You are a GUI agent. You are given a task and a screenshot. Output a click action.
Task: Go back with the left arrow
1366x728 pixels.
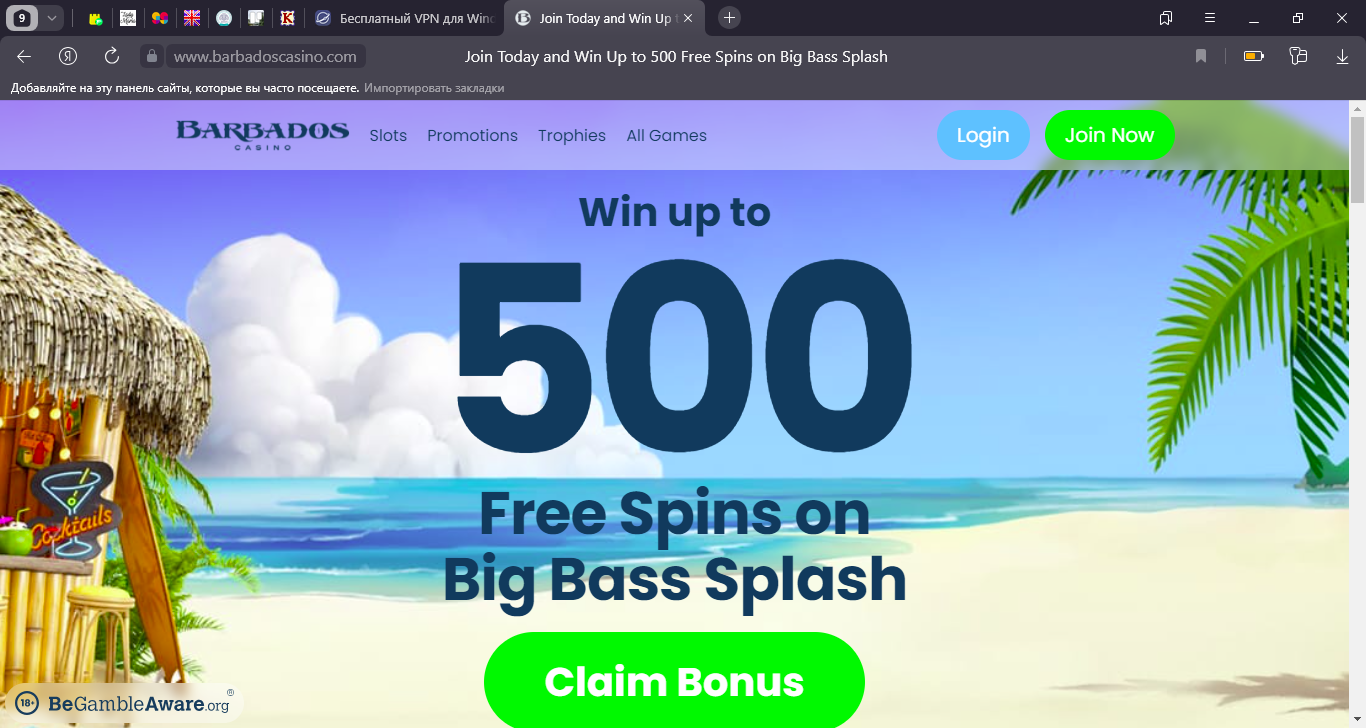(24, 57)
